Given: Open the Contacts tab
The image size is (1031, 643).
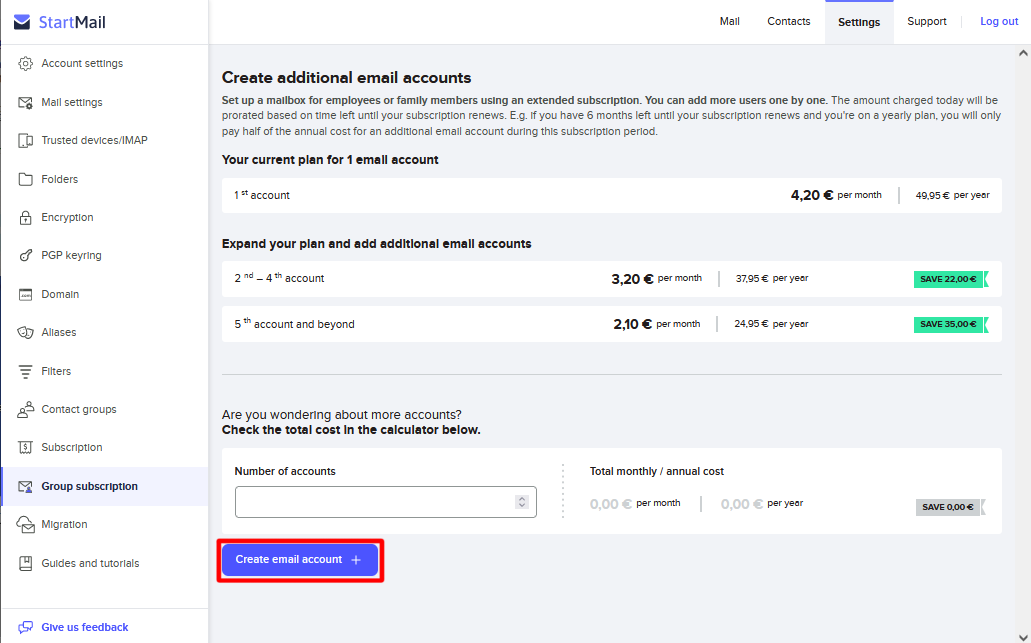Looking at the screenshot, I should 789,20.
